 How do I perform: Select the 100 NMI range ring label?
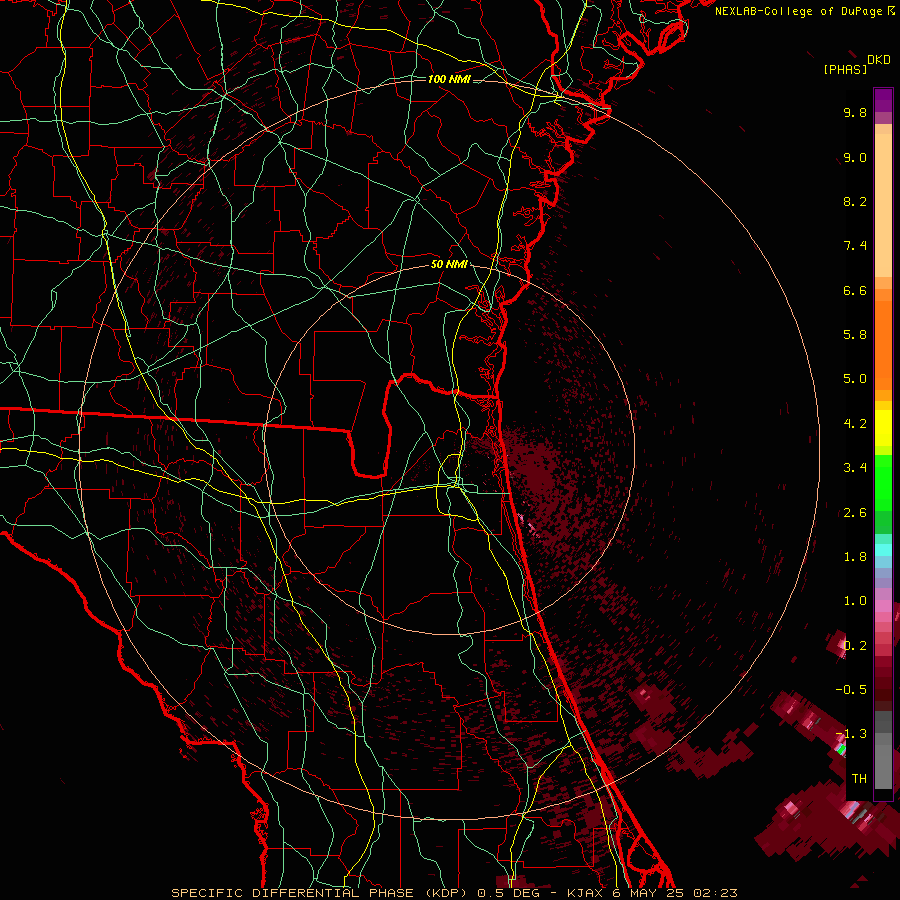tap(449, 79)
